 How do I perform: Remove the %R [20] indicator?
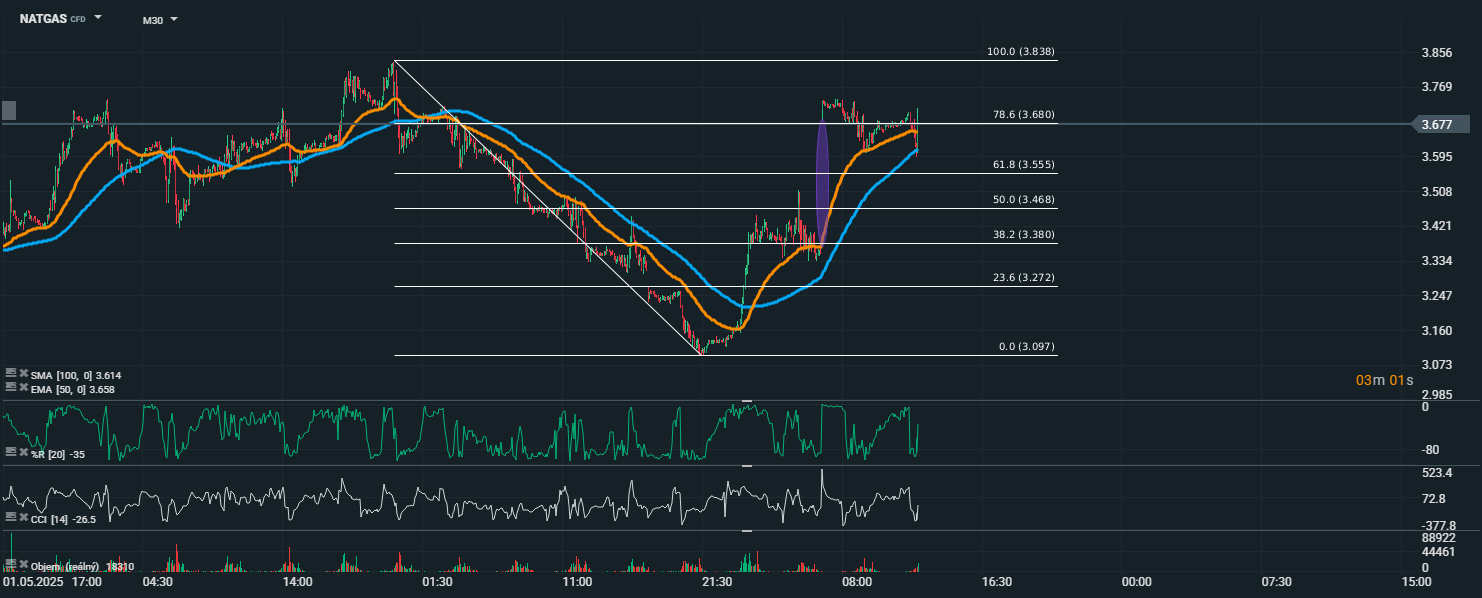click(x=23, y=453)
